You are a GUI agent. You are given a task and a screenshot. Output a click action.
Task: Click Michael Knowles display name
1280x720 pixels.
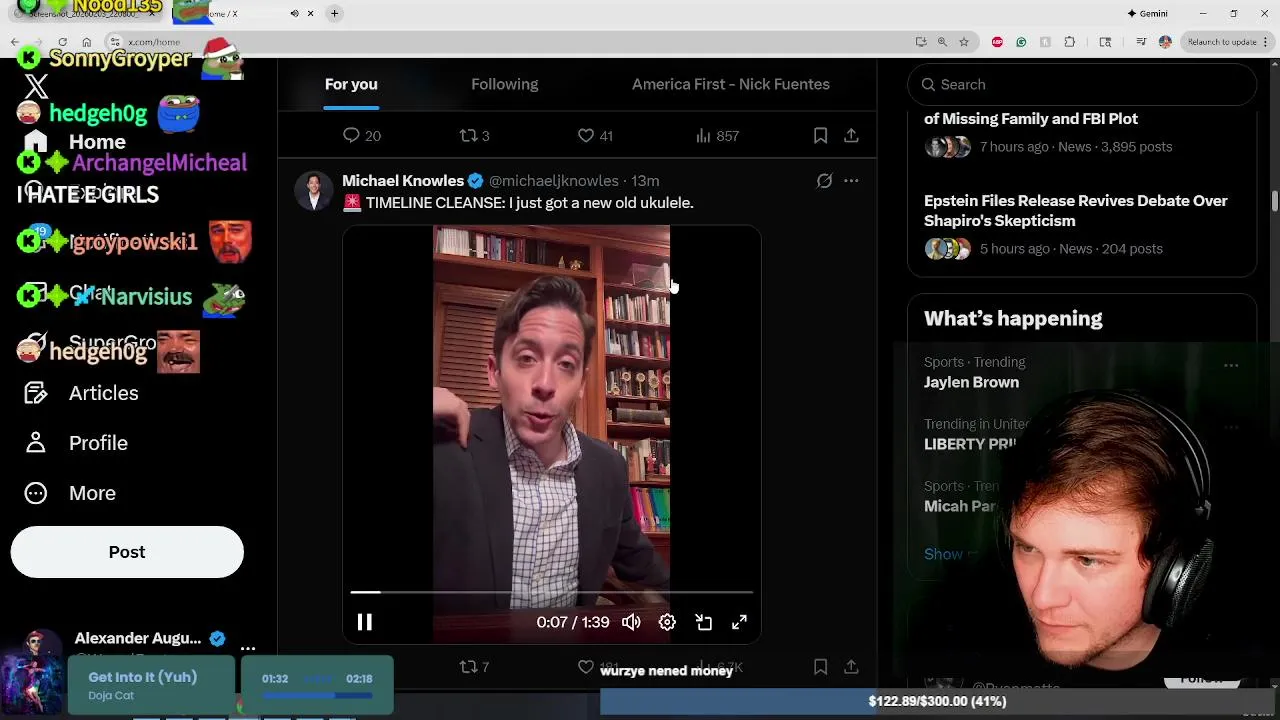pos(403,181)
